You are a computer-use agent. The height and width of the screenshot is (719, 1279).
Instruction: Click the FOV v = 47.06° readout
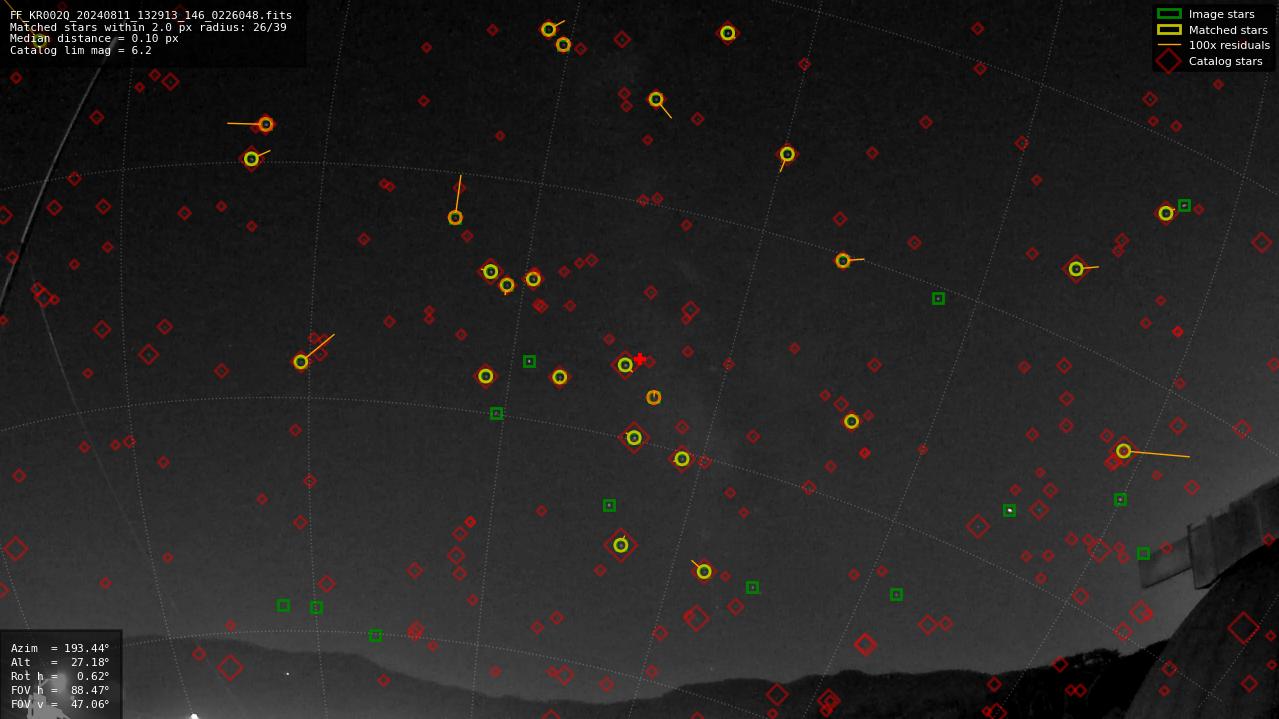click(60, 704)
